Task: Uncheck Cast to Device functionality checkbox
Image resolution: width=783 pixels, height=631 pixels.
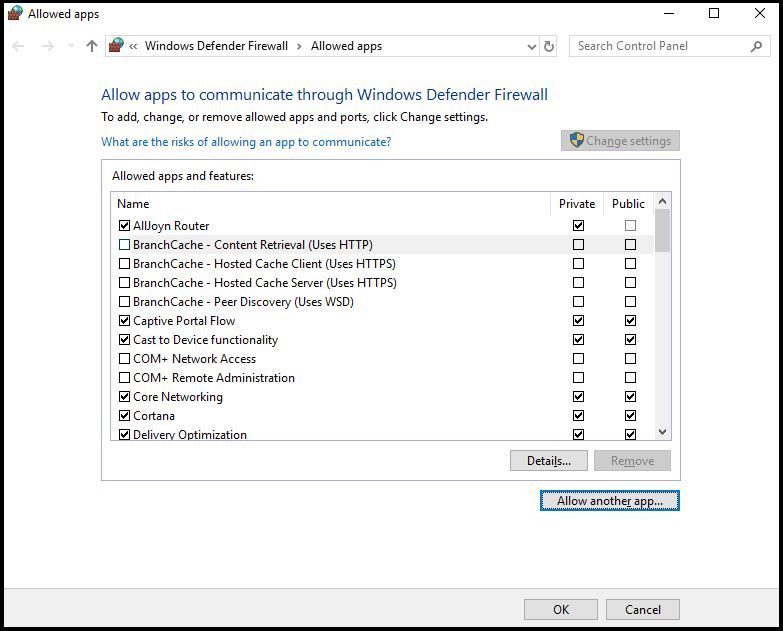Action: pos(124,339)
